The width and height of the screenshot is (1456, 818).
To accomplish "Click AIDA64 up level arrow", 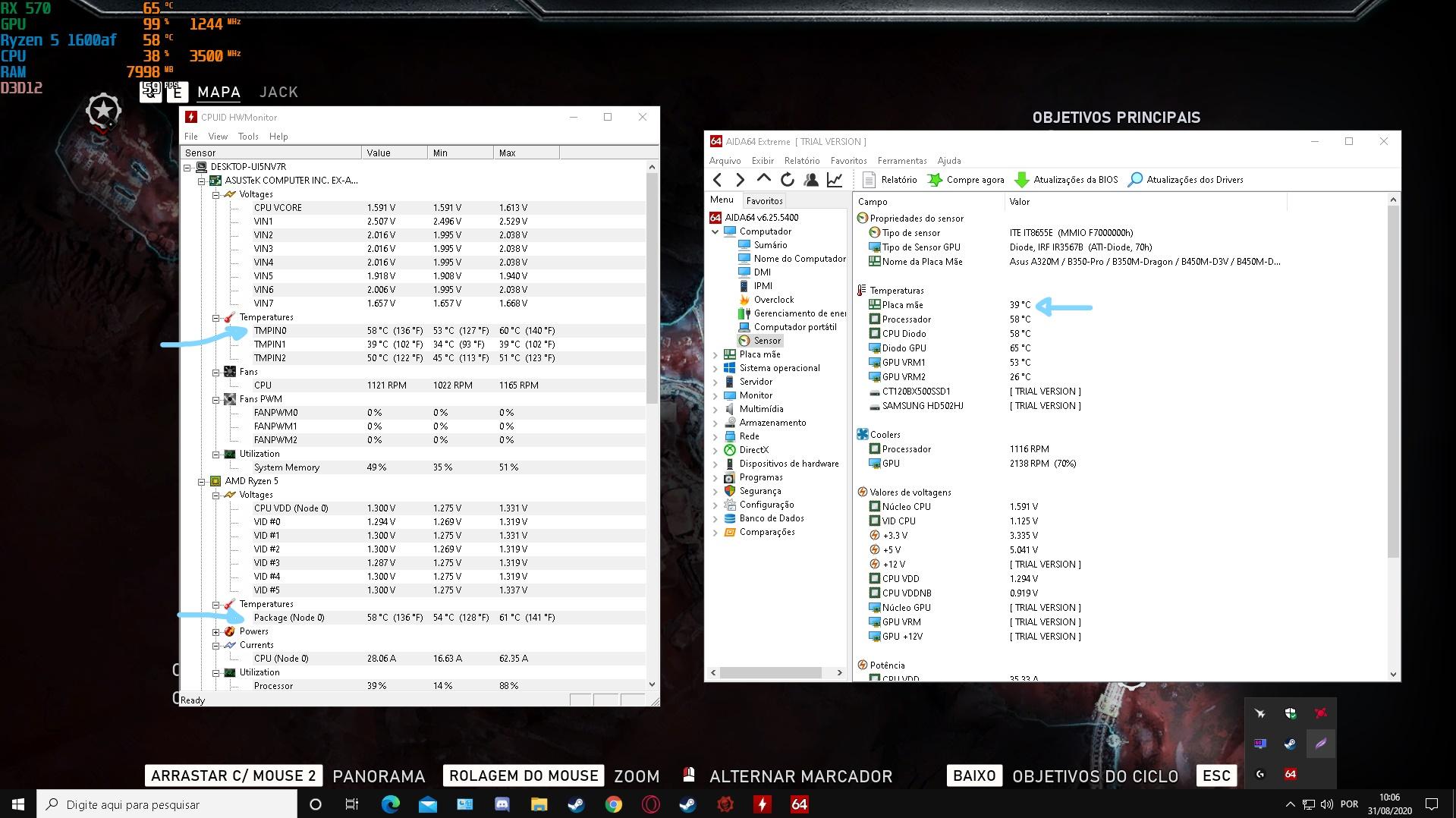I will tap(764, 179).
